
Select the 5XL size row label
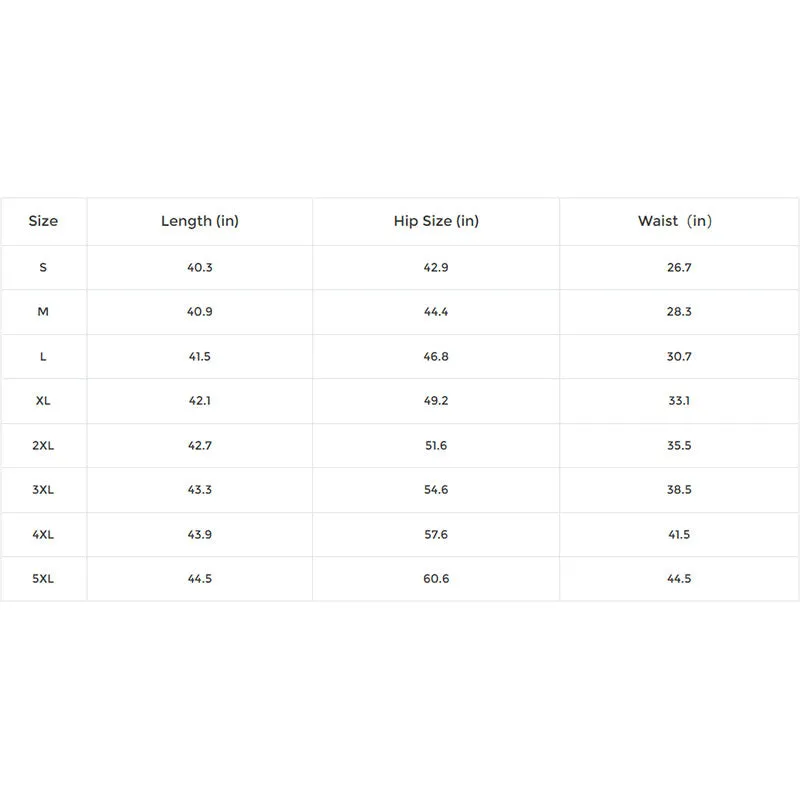point(43,579)
